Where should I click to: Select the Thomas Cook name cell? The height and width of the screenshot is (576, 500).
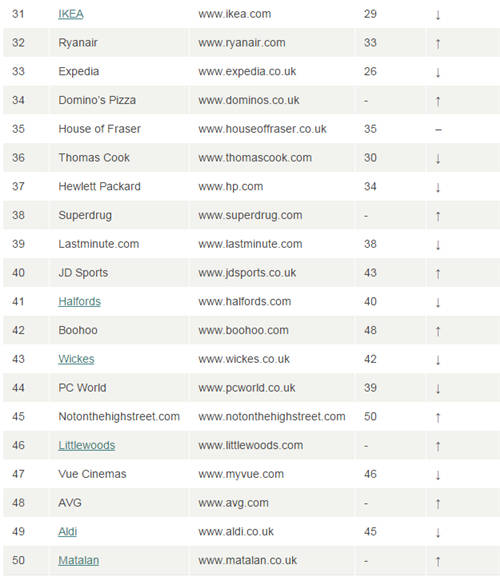coord(119,158)
